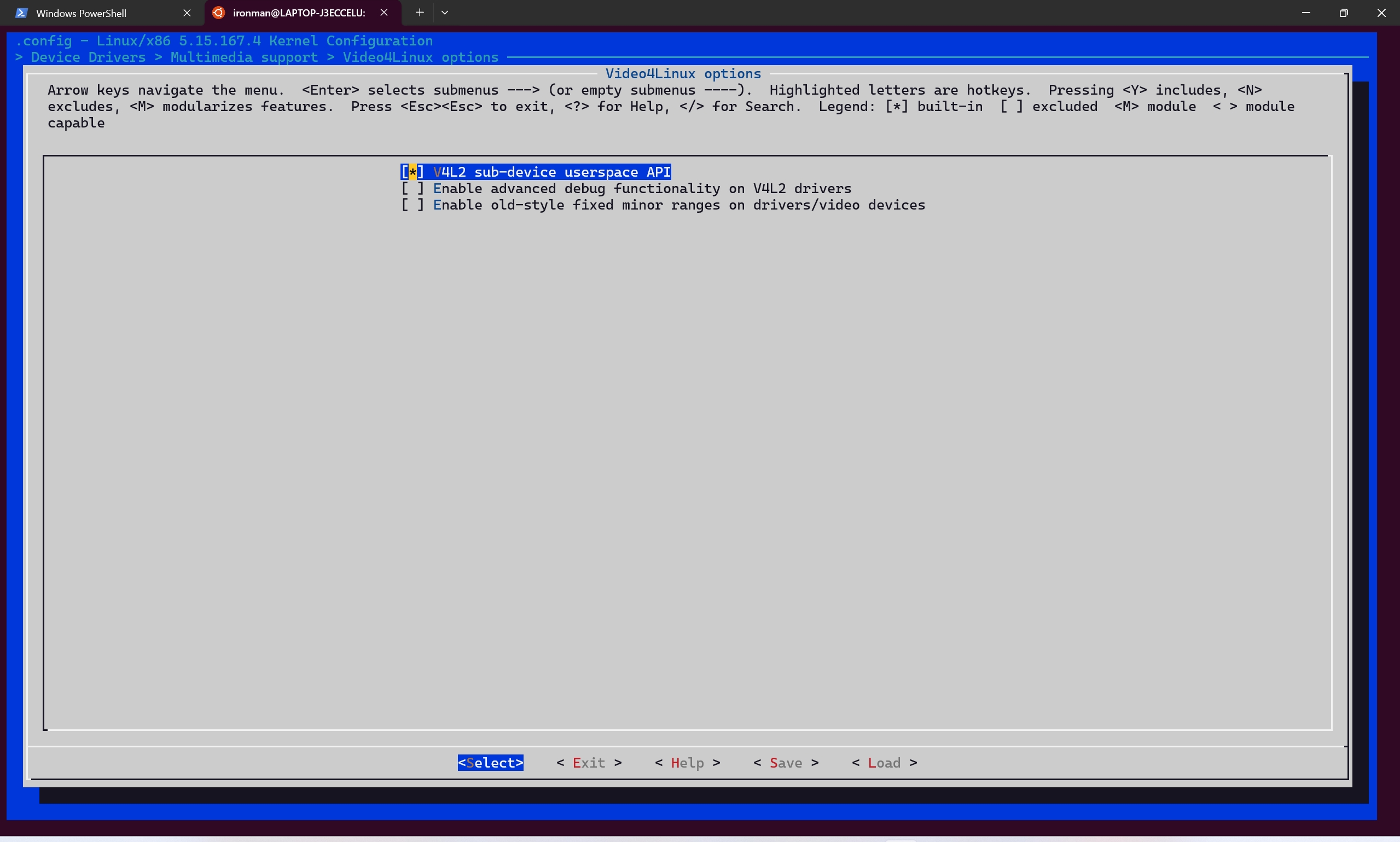Toggle old-style fixed minor ranges checkbox

pos(413,205)
